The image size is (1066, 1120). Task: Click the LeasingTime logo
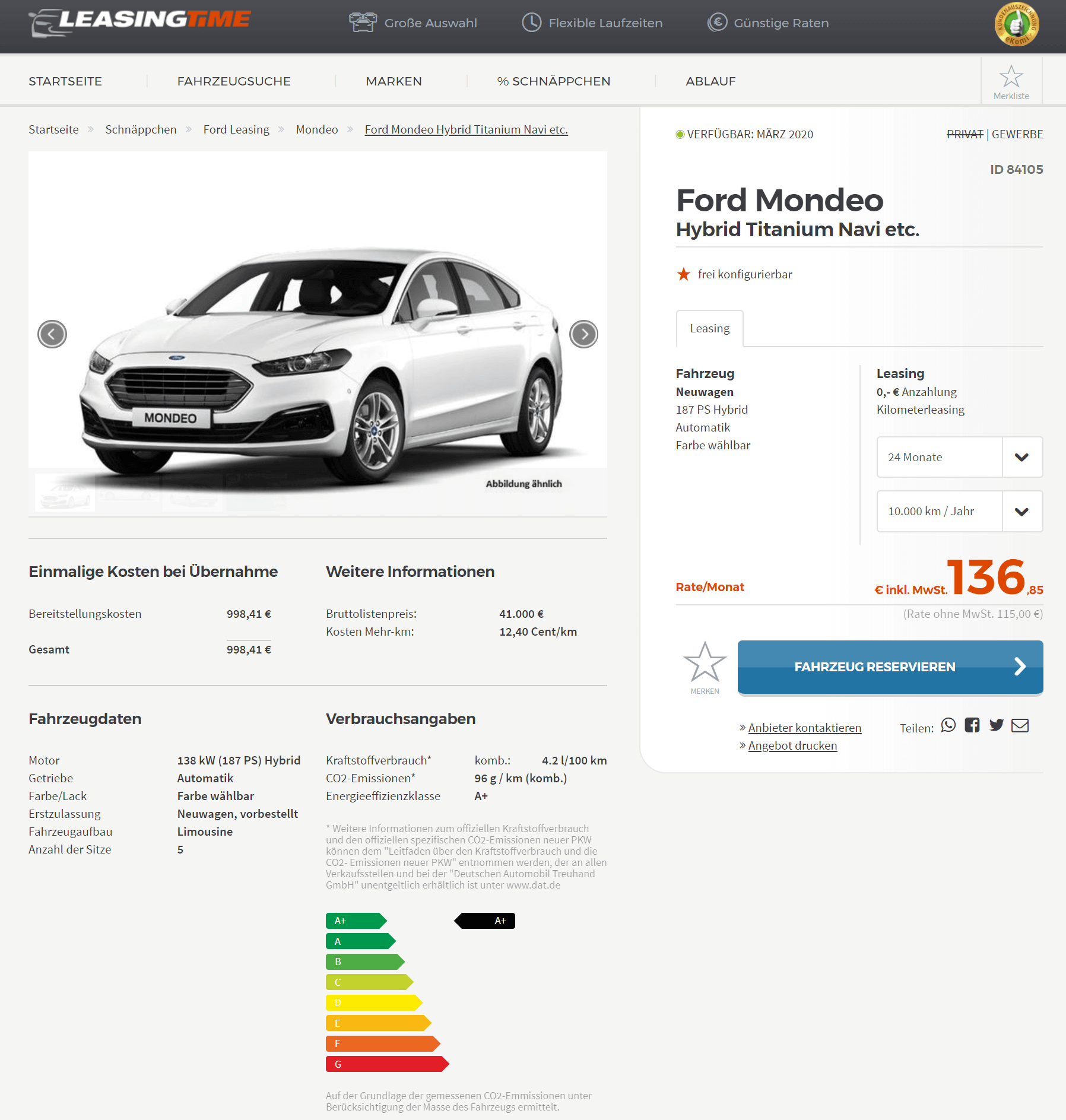tap(139, 23)
